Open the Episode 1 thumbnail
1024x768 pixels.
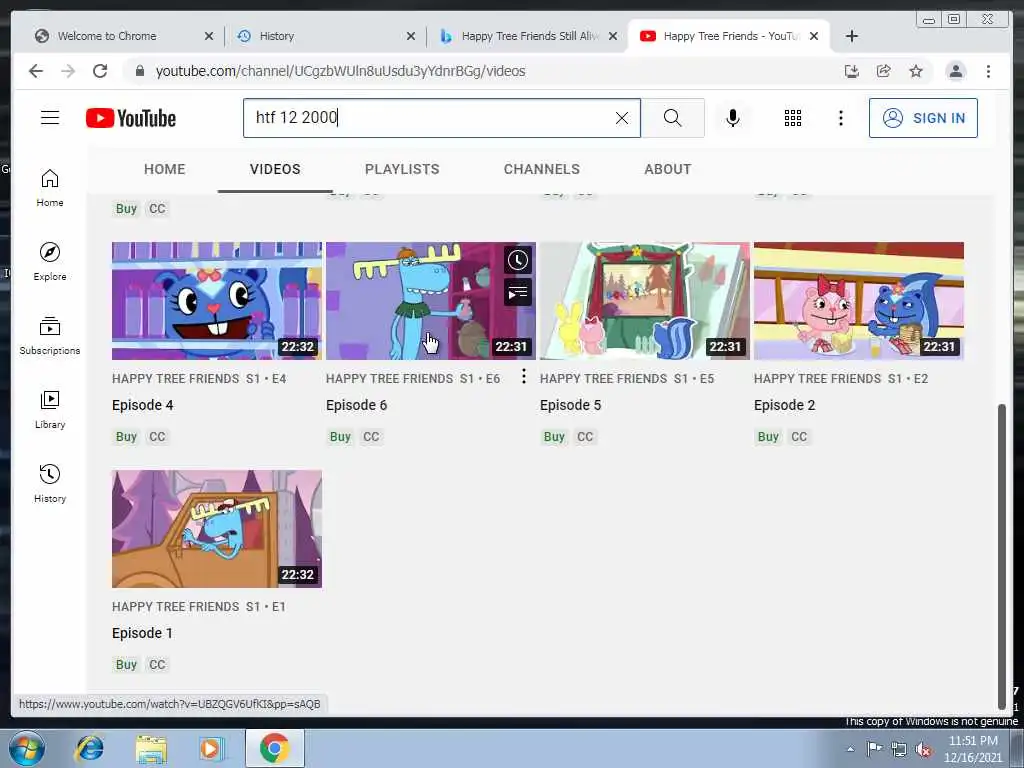pyautogui.click(x=217, y=529)
